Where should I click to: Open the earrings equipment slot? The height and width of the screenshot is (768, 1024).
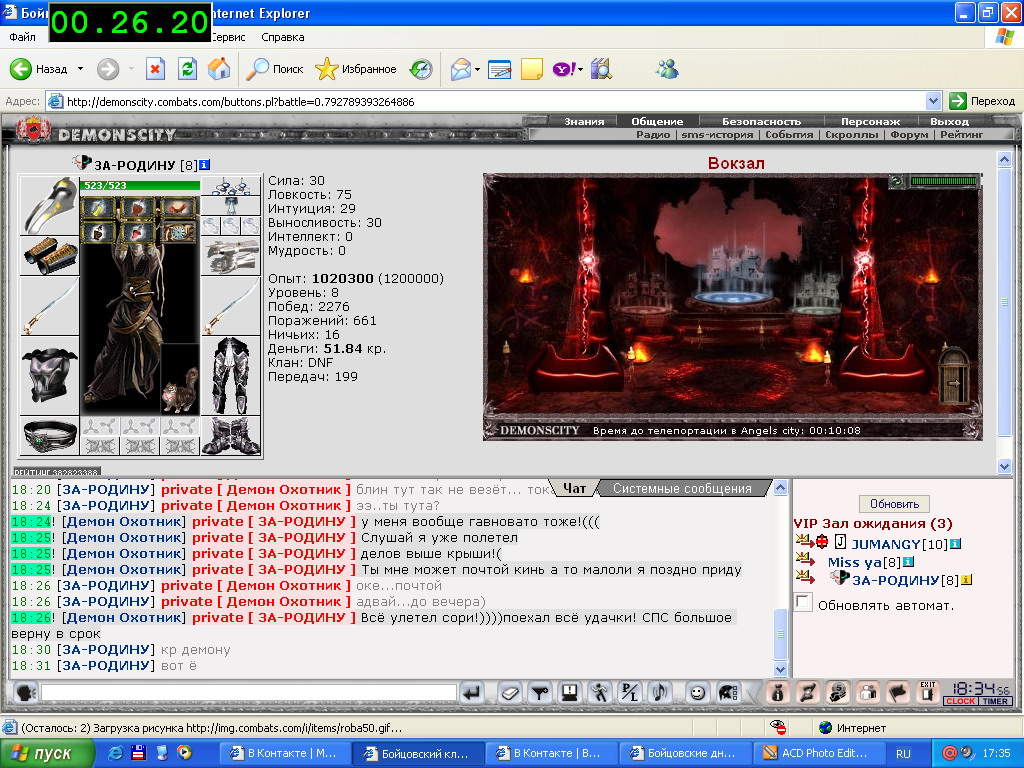pos(231,185)
